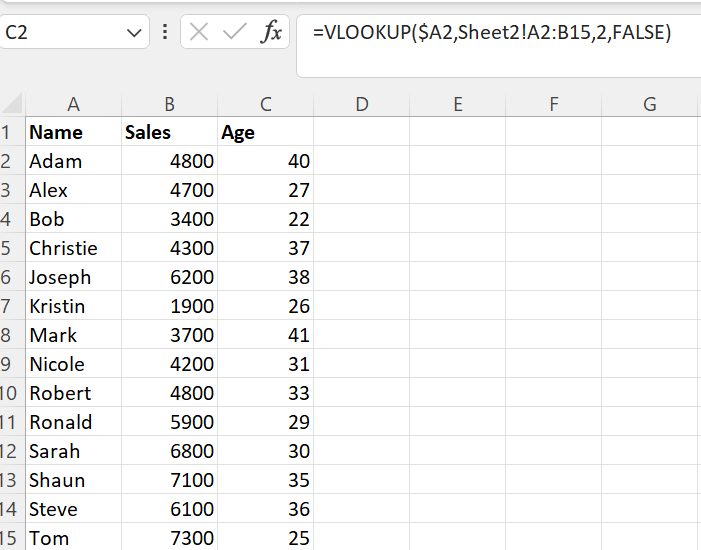Select the cell containing Joseph

(x=73, y=276)
